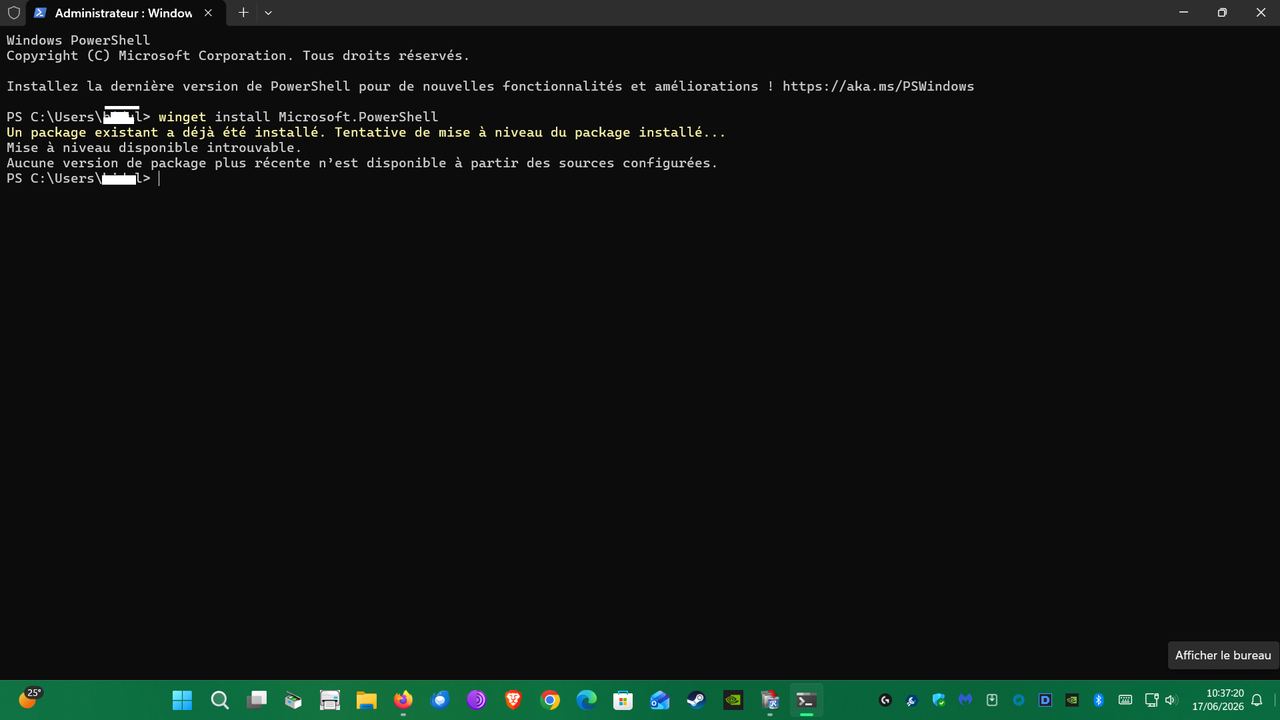Click text "Mise à niveau disponible introuvable."

point(154,148)
